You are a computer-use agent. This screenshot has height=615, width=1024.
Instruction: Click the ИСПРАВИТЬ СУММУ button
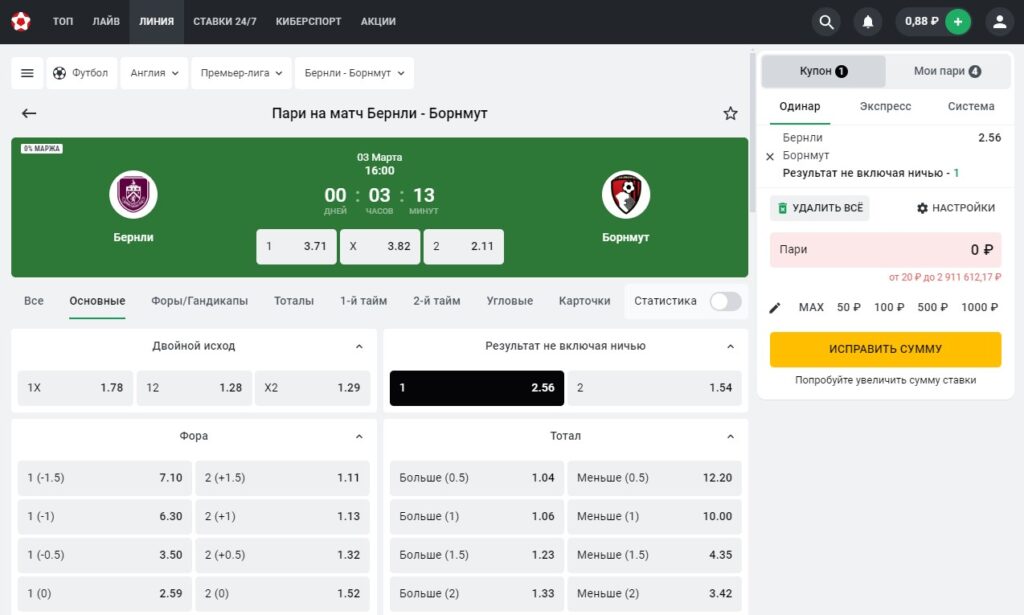[x=885, y=349]
